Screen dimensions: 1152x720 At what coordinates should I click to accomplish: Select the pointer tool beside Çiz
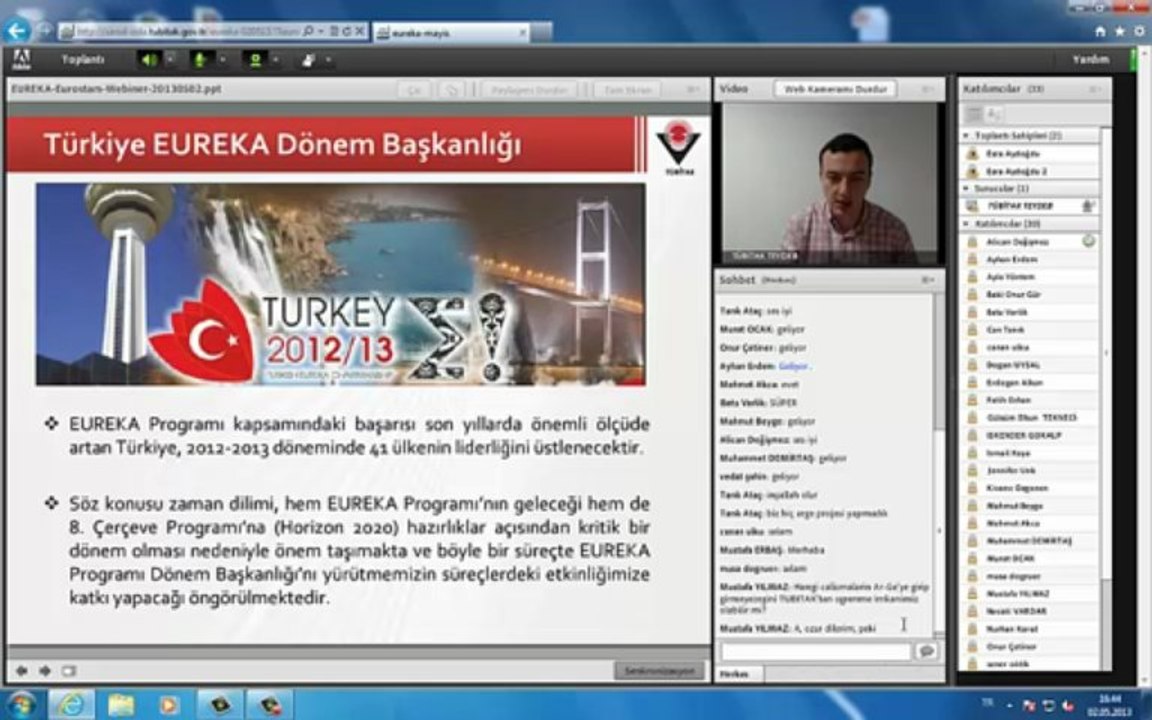point(451,90)
